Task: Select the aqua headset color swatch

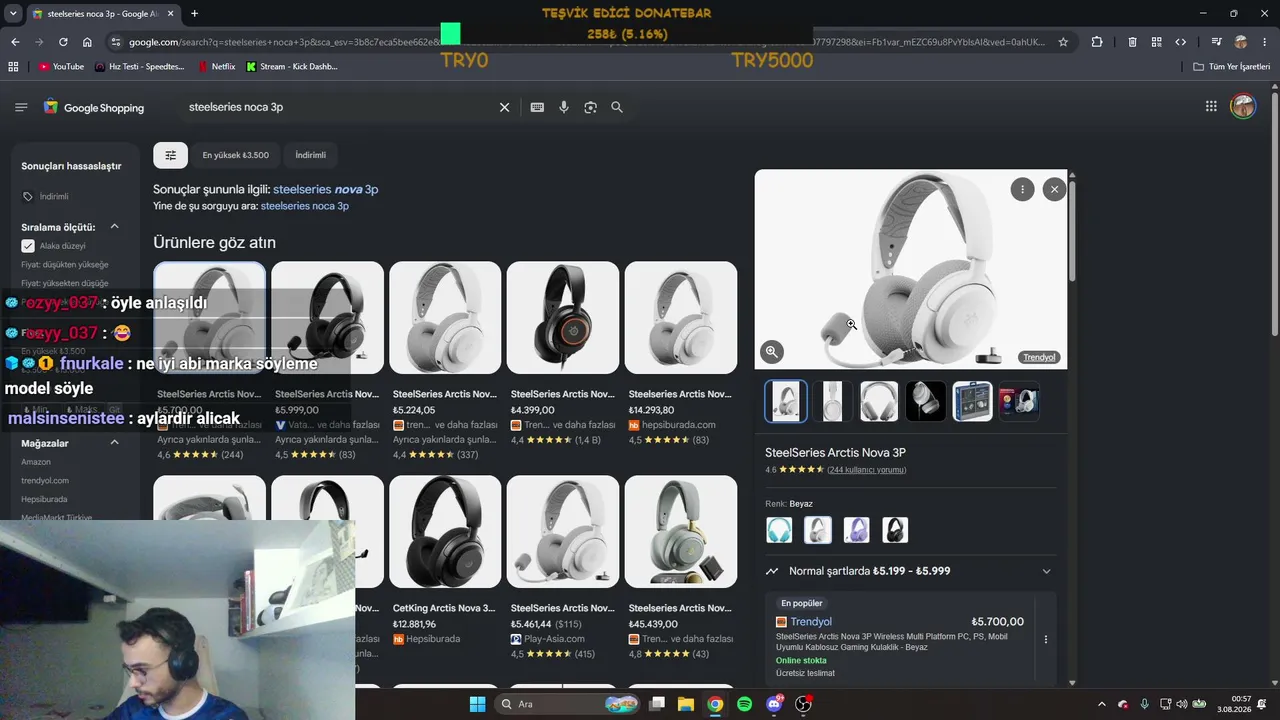Action: coord(779,530)
